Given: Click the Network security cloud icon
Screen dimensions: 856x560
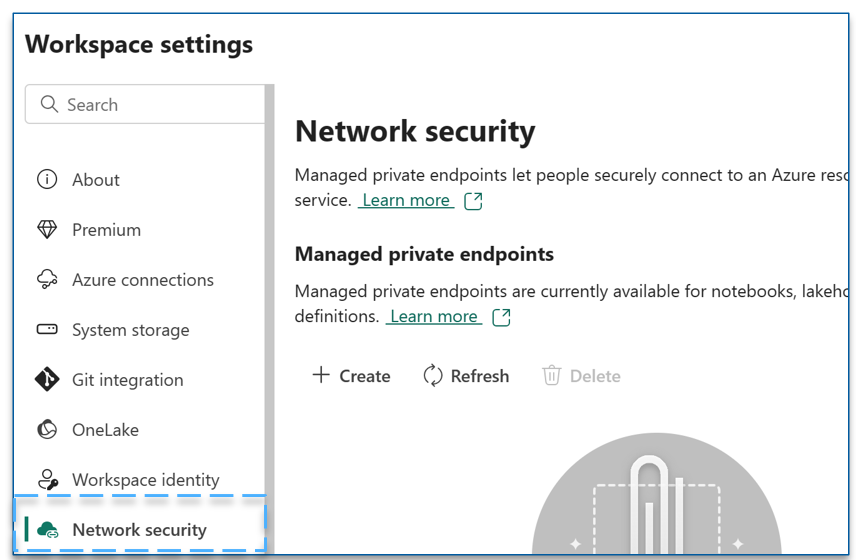Looking at the screenshot, I should click(x=47, y=529).
